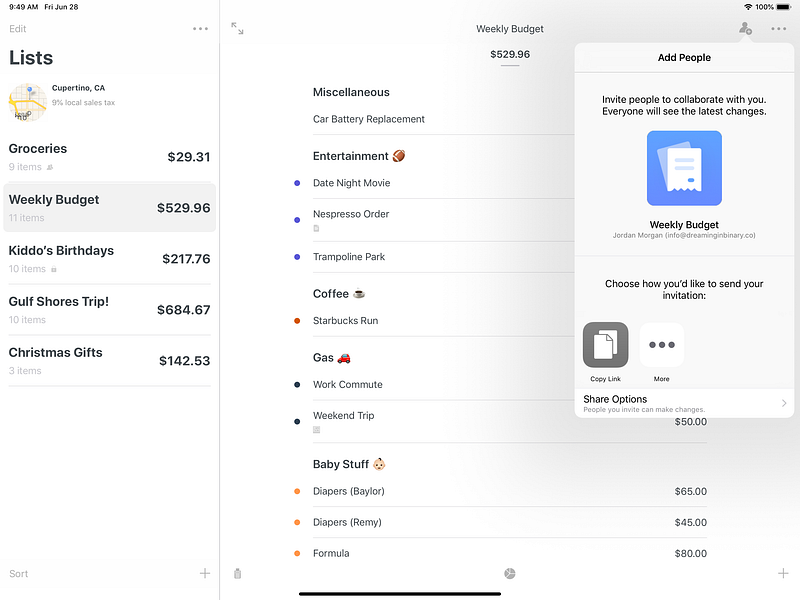Tap the Add People collaborator icon

point(745,29)
